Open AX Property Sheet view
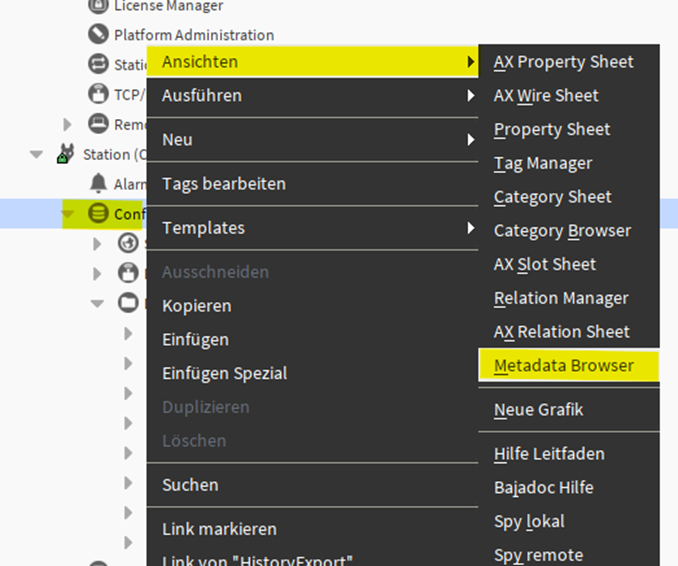Viewport: 678px width, 566px height. pyautogui.click(x=564, y=62)
